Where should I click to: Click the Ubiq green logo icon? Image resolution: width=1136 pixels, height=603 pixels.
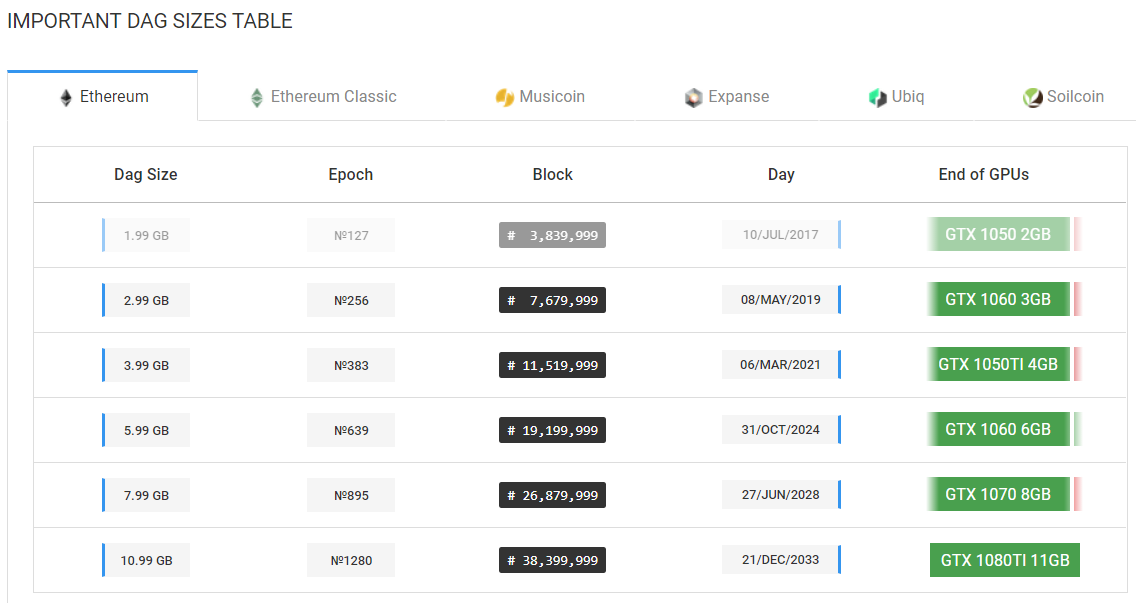(x=877, y=97)
